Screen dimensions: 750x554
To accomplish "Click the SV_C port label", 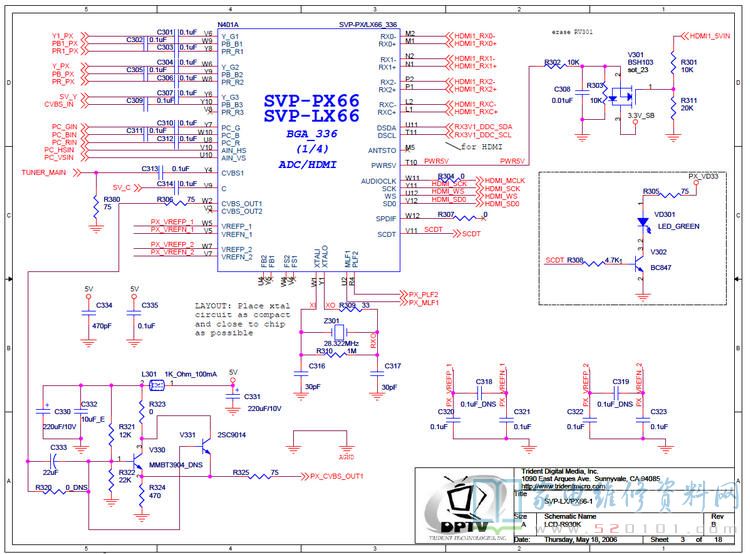I will (x=121, y=188).
